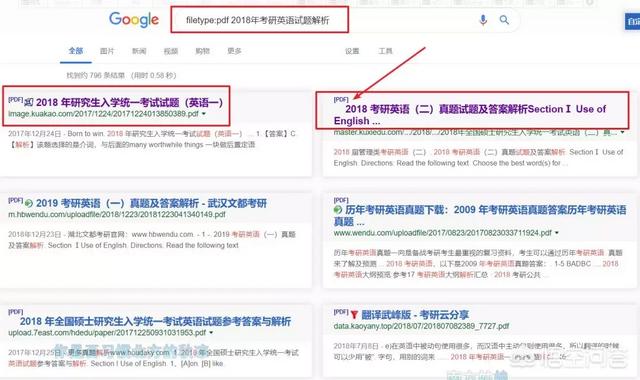Start voice search with microphone icon
This screenshot has width=640, height=380.
pos(483,20)
